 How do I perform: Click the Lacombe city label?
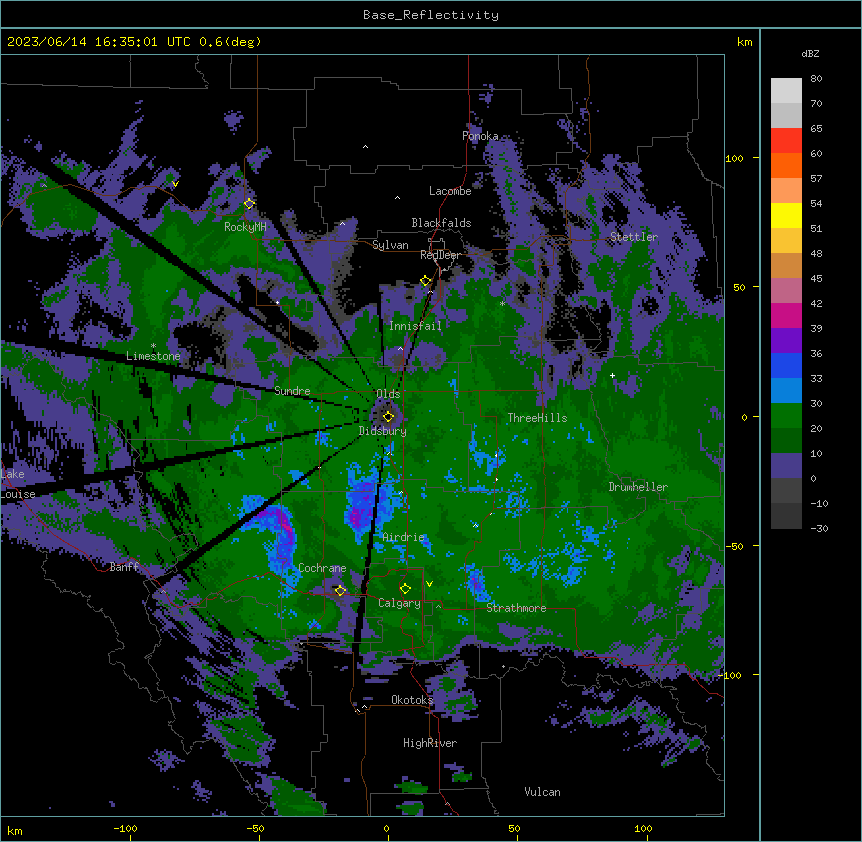450,191
